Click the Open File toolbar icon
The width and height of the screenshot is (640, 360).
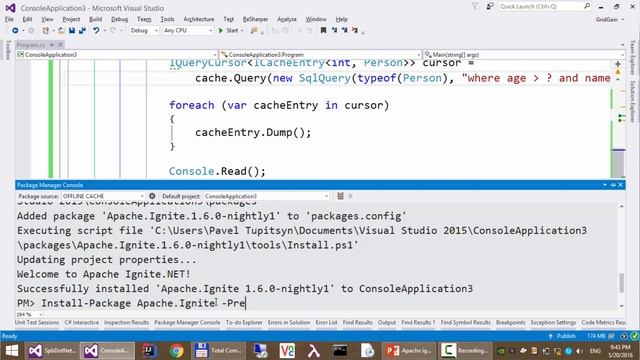coord(61,31)
